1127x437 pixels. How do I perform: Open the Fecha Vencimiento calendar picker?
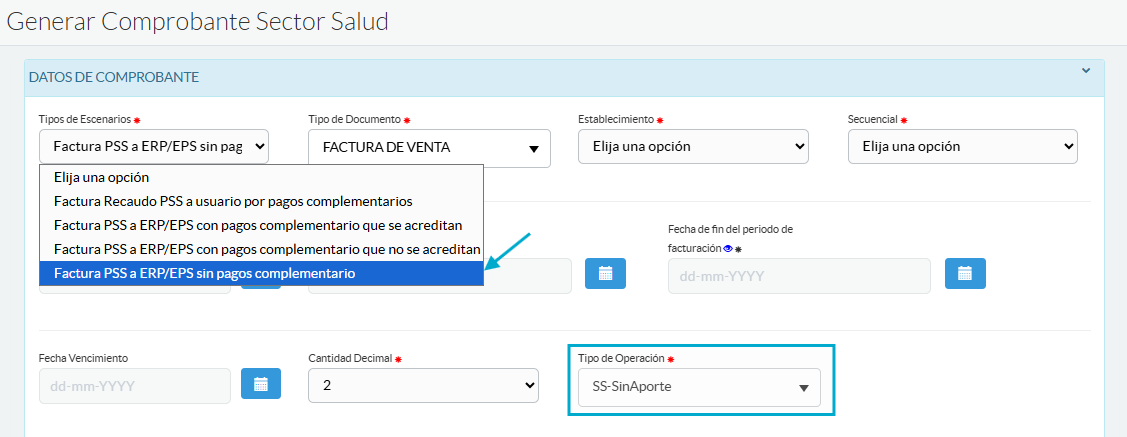260,384
